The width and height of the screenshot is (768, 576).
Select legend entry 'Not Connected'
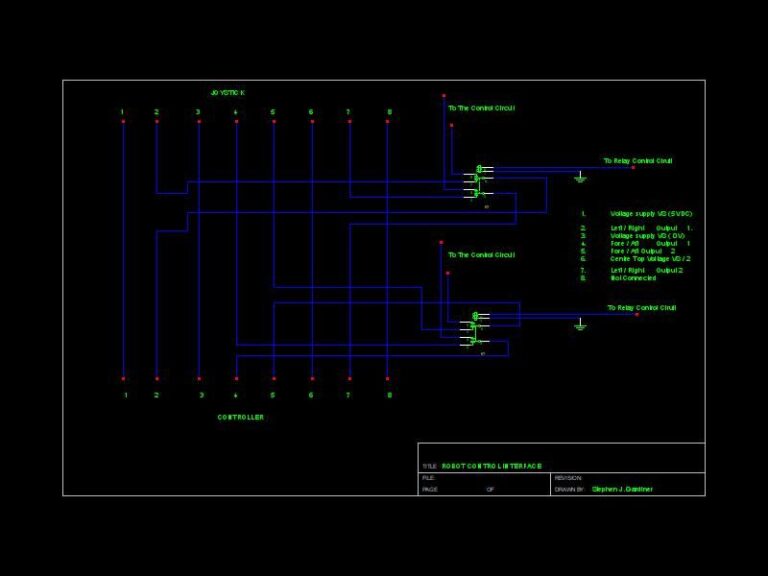pyautogui.click(x=633, y=278)
